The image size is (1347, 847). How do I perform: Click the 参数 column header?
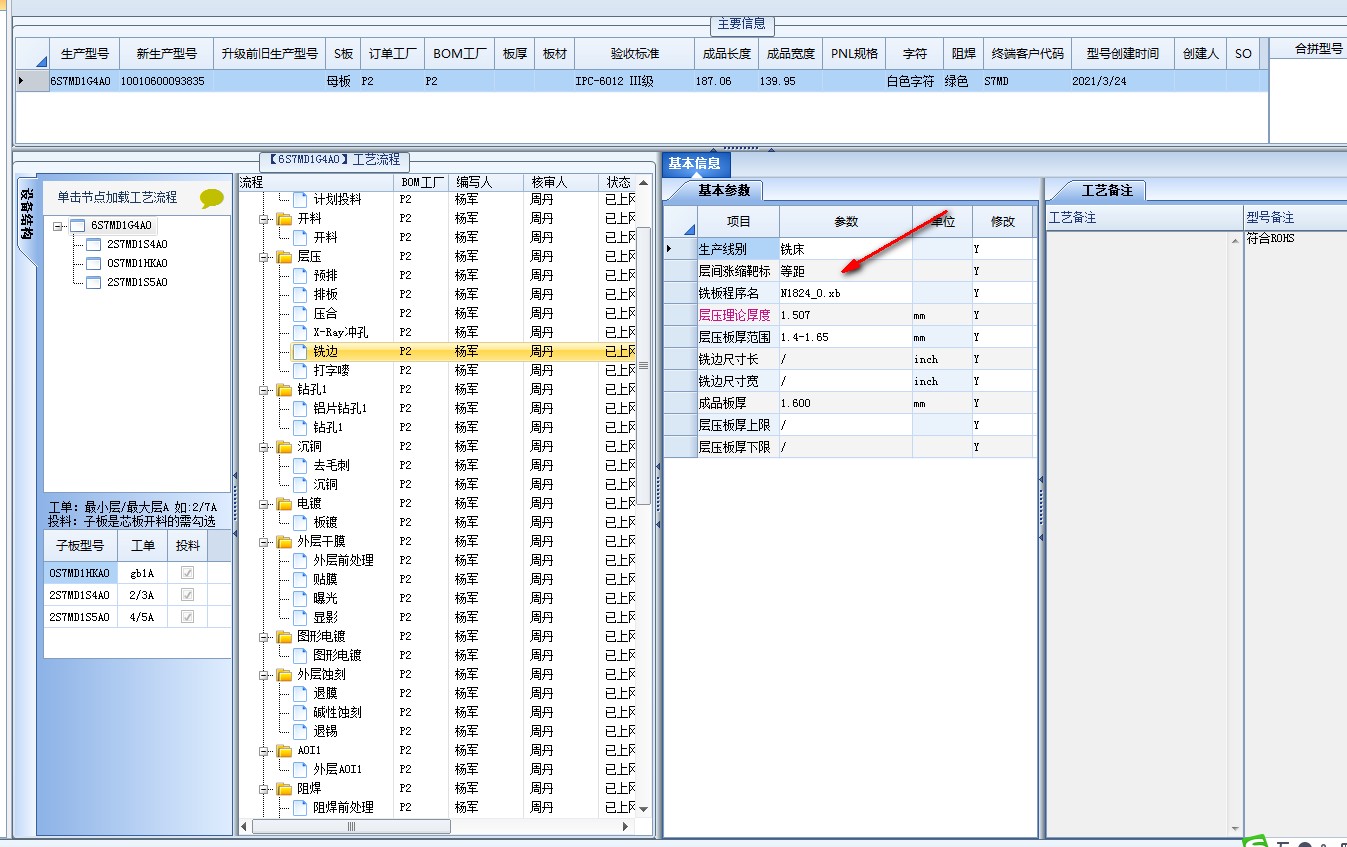tap(846, 222)
